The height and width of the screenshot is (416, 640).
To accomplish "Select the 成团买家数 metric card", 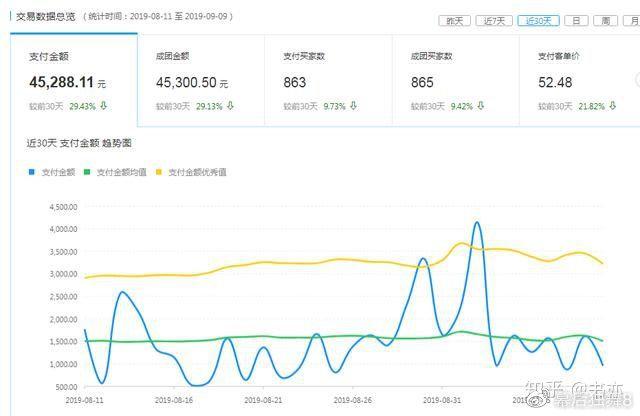I will click(455, 80).
